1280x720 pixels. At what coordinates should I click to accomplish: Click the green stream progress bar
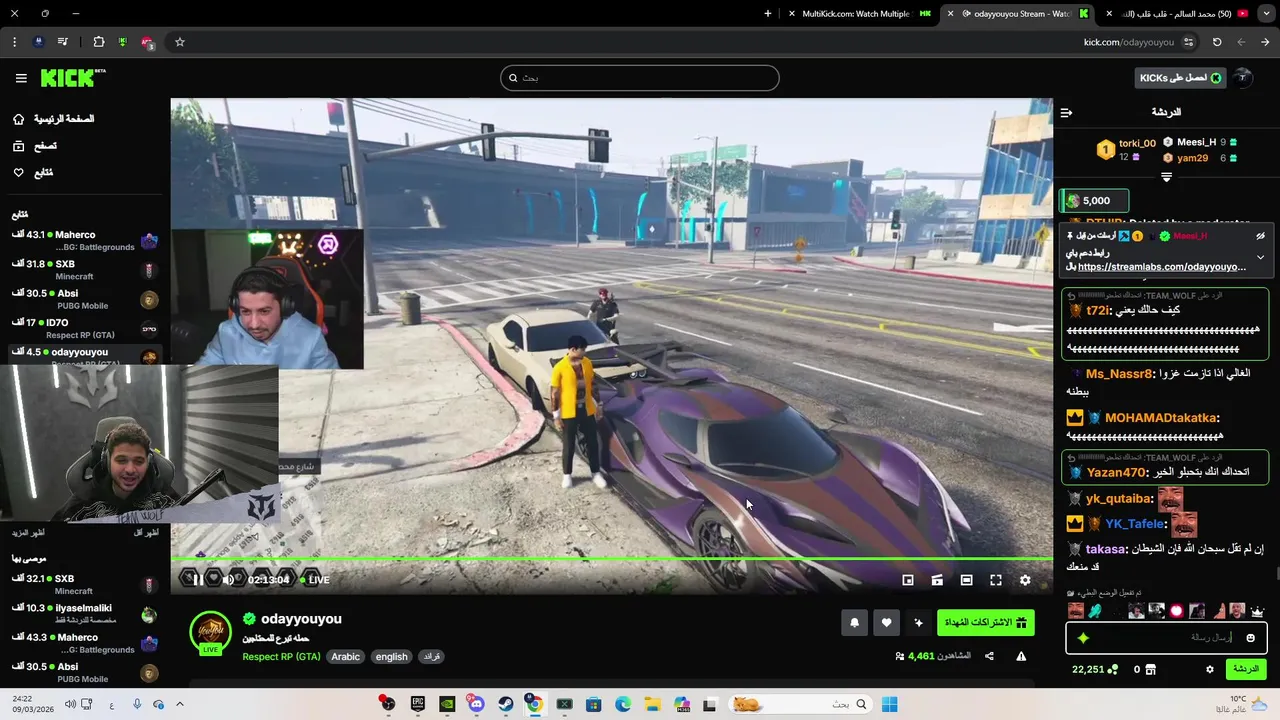(x=611, y=560)
